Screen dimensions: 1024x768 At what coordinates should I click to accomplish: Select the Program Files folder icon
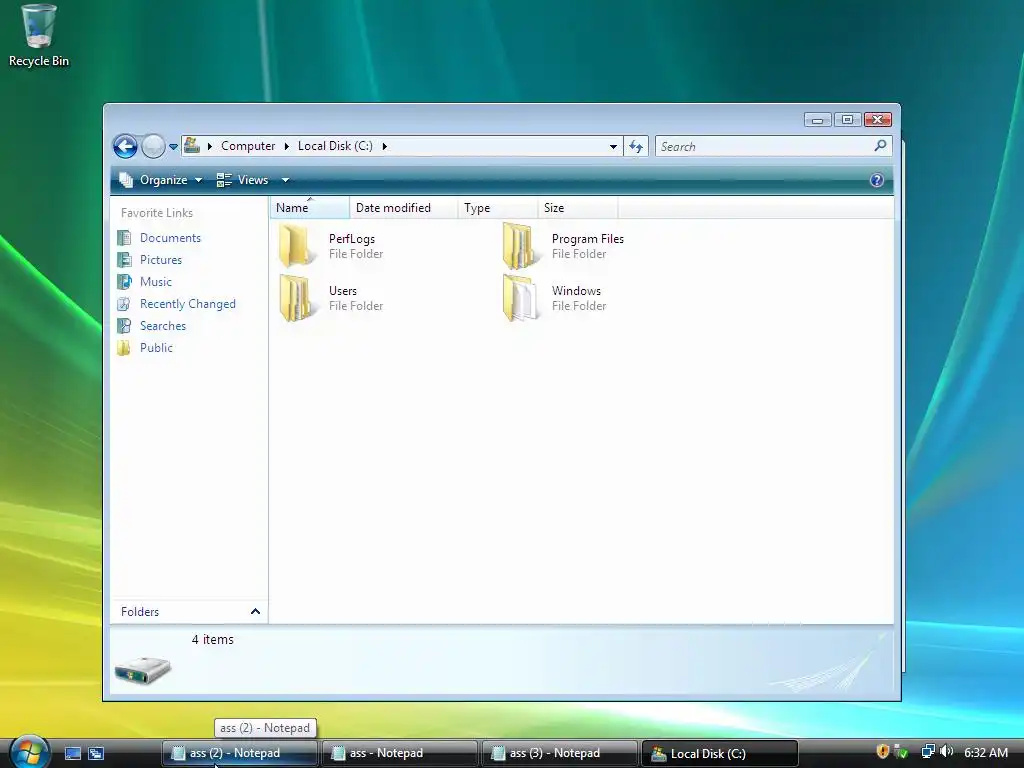(x=520, y=246)
